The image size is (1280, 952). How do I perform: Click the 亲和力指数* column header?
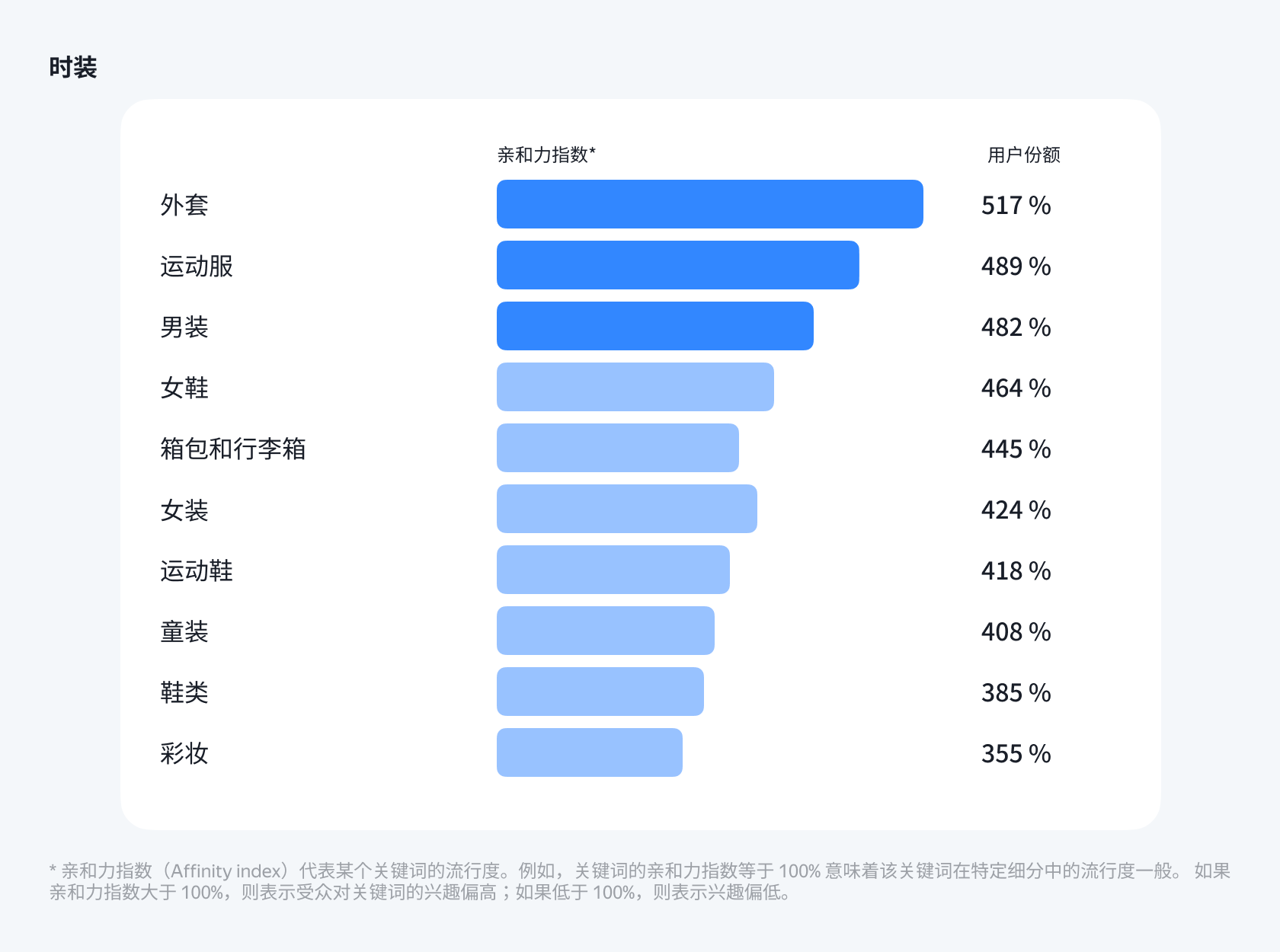[546, 155]
